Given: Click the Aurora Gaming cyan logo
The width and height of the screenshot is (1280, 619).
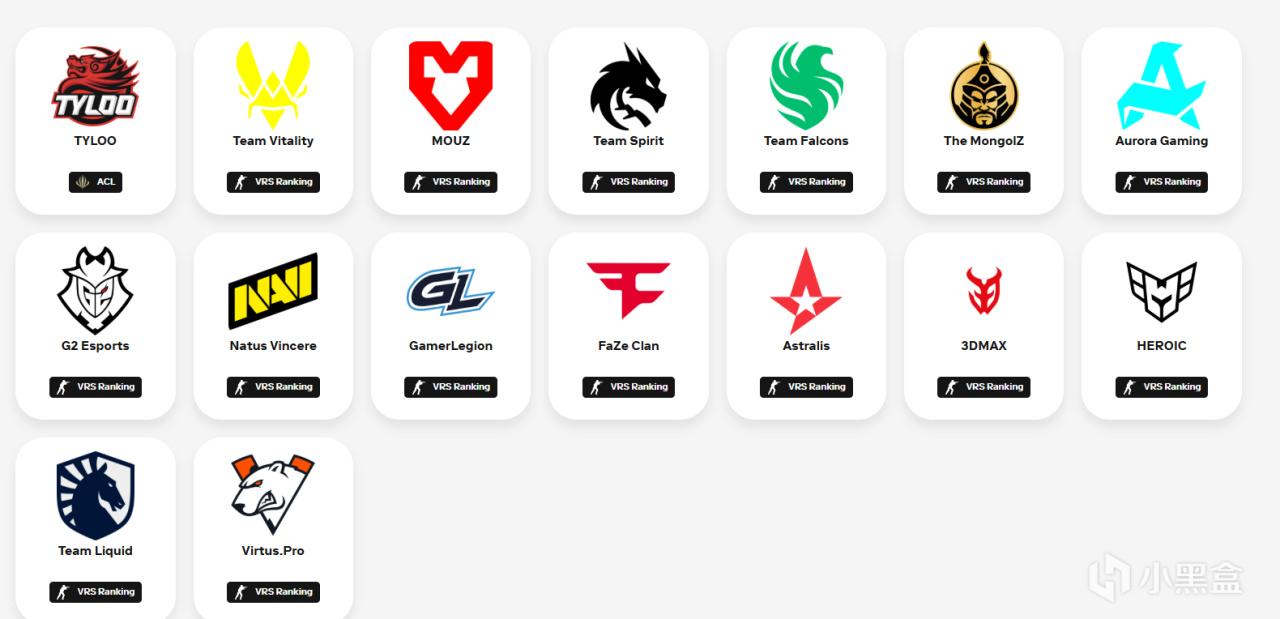Looking at the screenshot, I should tap(1161, 85).
